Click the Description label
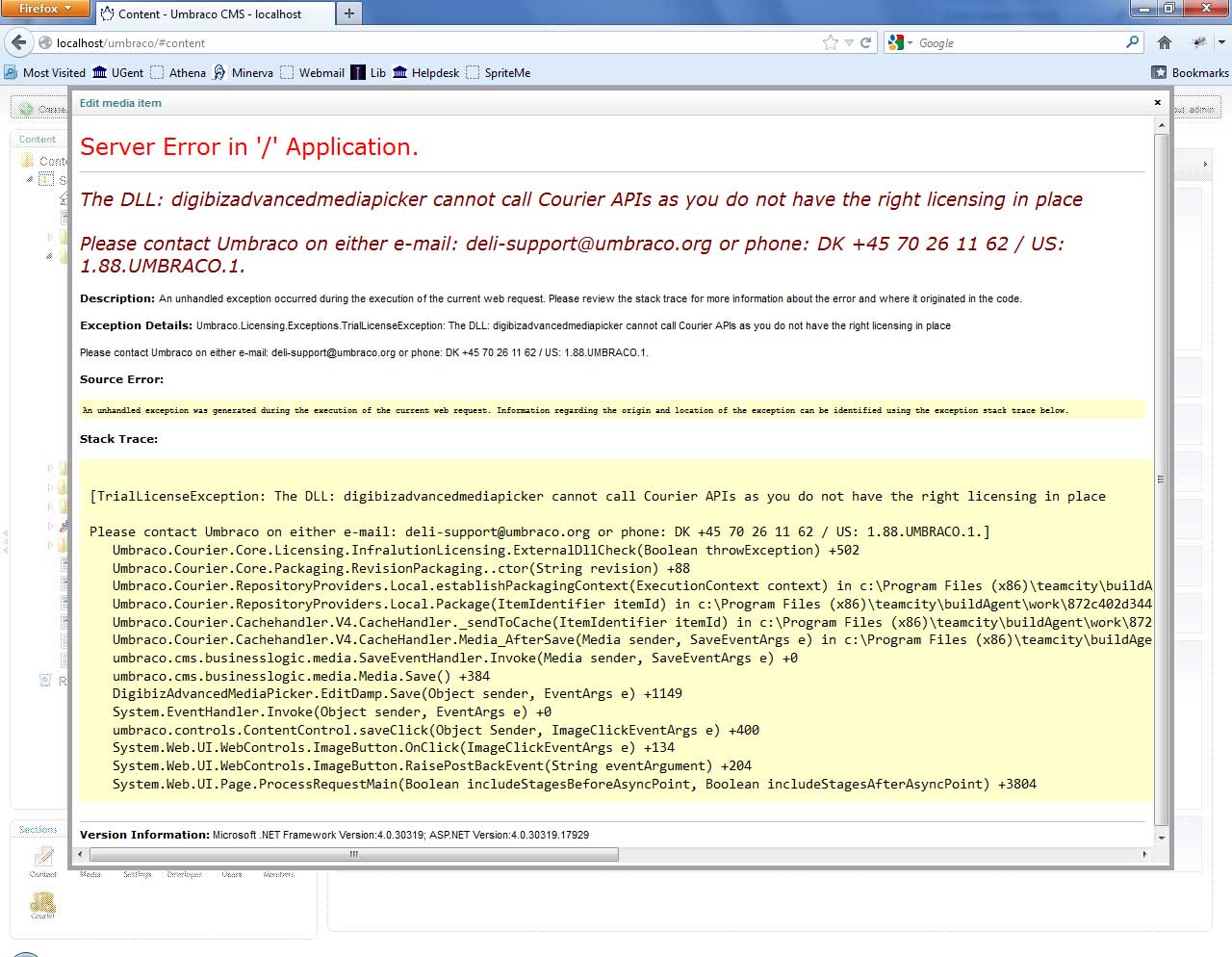The width and height of the screenshot is (1232, 957). click(117, 298)
